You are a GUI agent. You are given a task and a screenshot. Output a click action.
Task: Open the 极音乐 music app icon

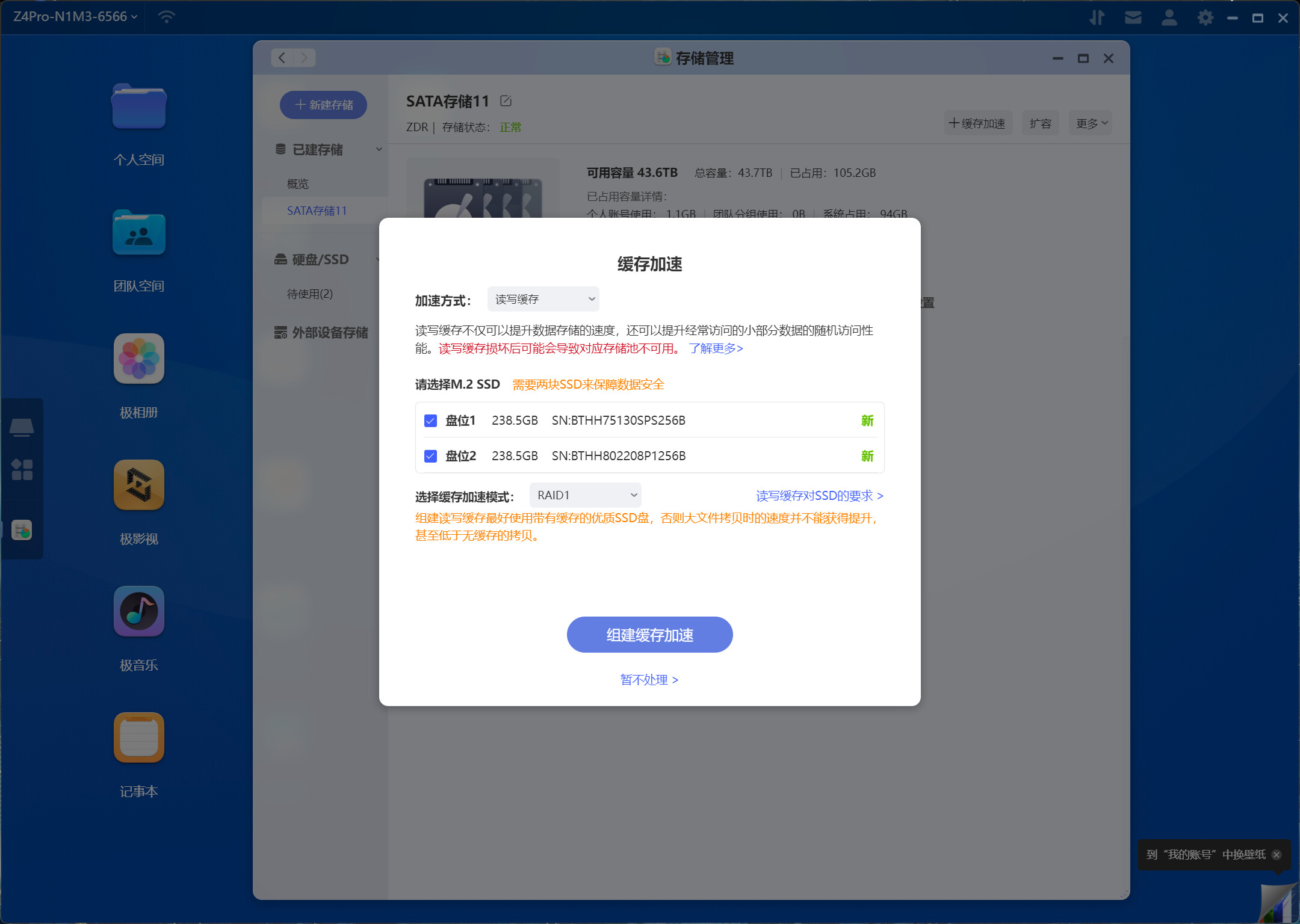click(139, 612)
